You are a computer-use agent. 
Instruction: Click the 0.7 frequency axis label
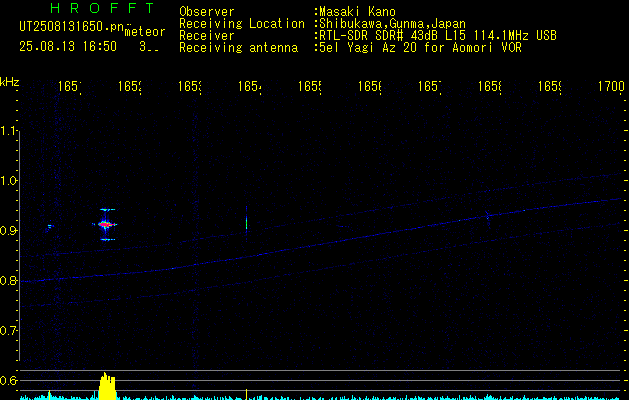pos(9,330)
